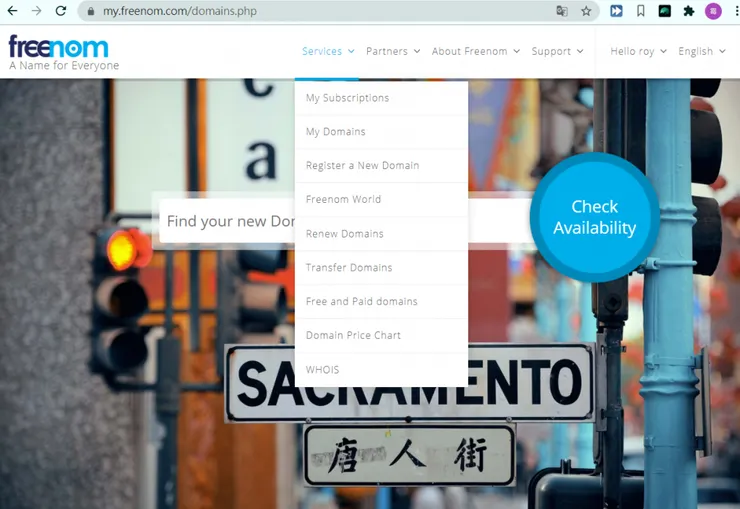Open the Support dropdown menu
The image size is (740, 509).
tap(557, 51)
